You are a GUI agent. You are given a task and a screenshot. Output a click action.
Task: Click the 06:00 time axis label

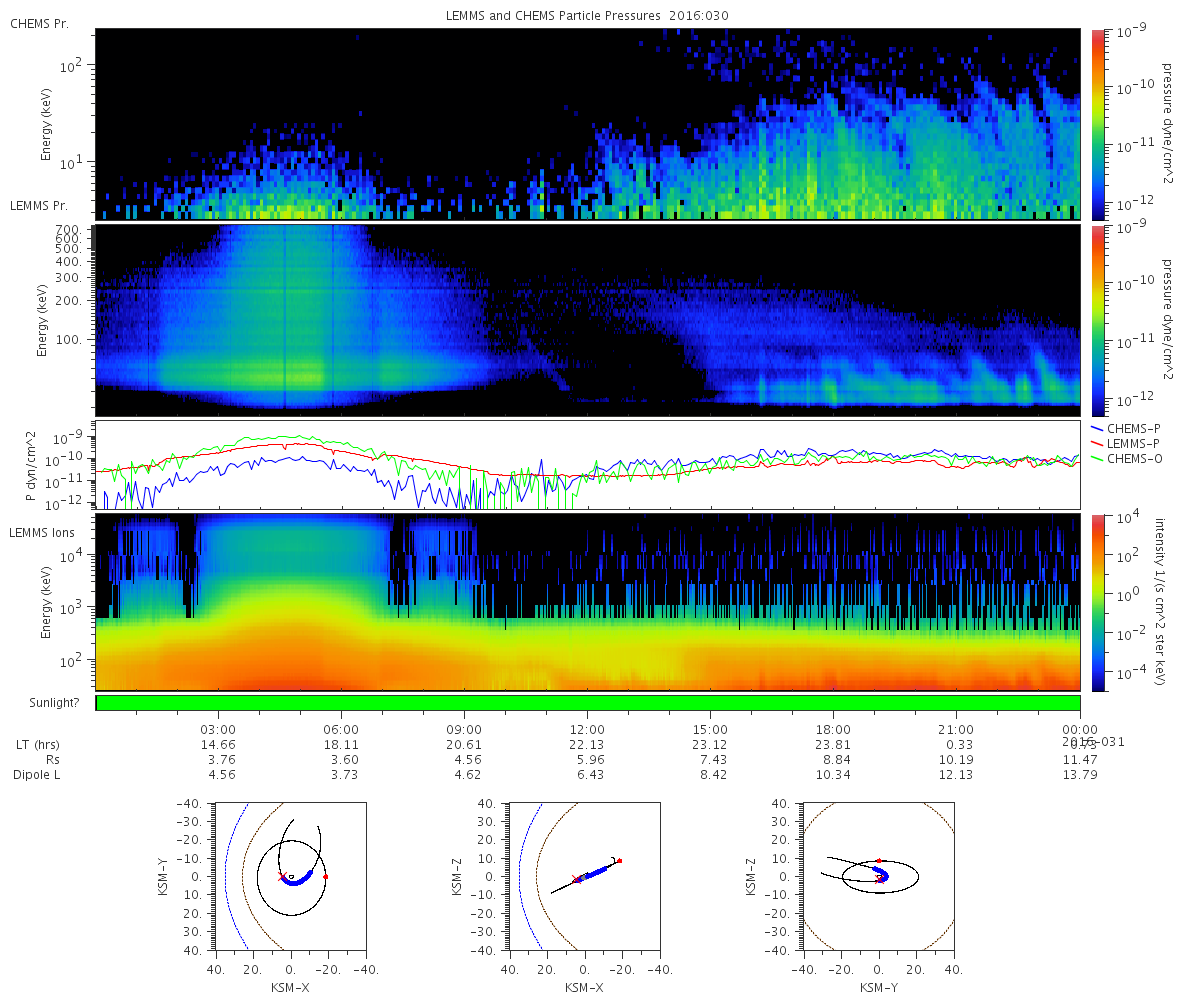tap(341, 730)
